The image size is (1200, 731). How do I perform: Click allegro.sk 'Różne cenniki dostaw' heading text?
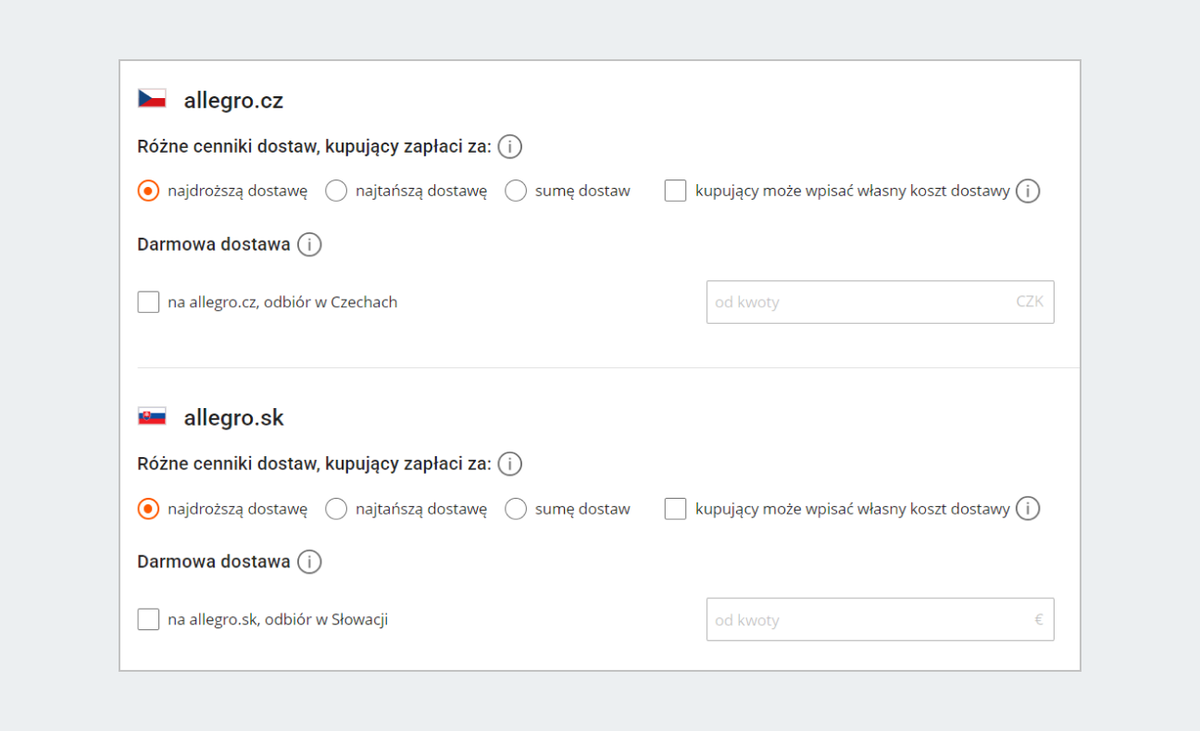tap(314, 465)
